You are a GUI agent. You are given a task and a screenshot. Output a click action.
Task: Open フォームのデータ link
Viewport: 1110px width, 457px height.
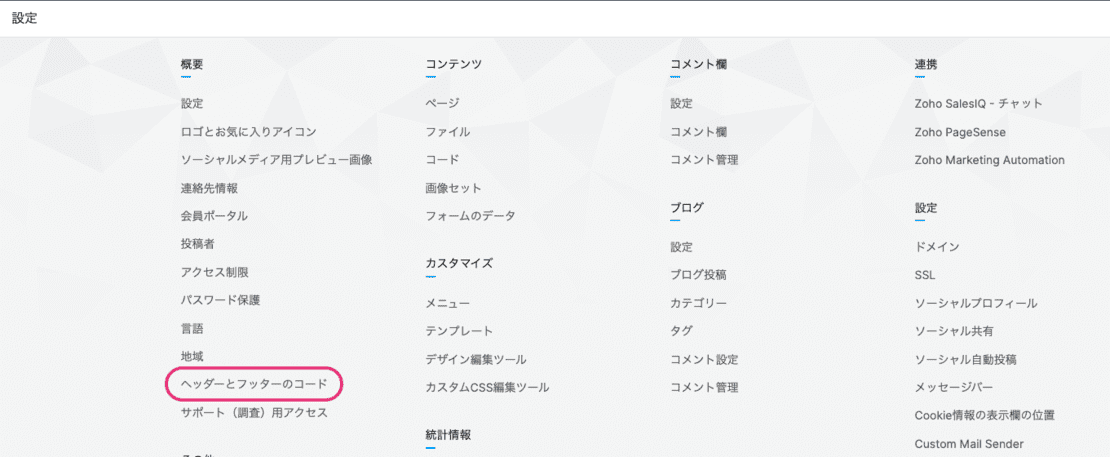pos(470,216)
